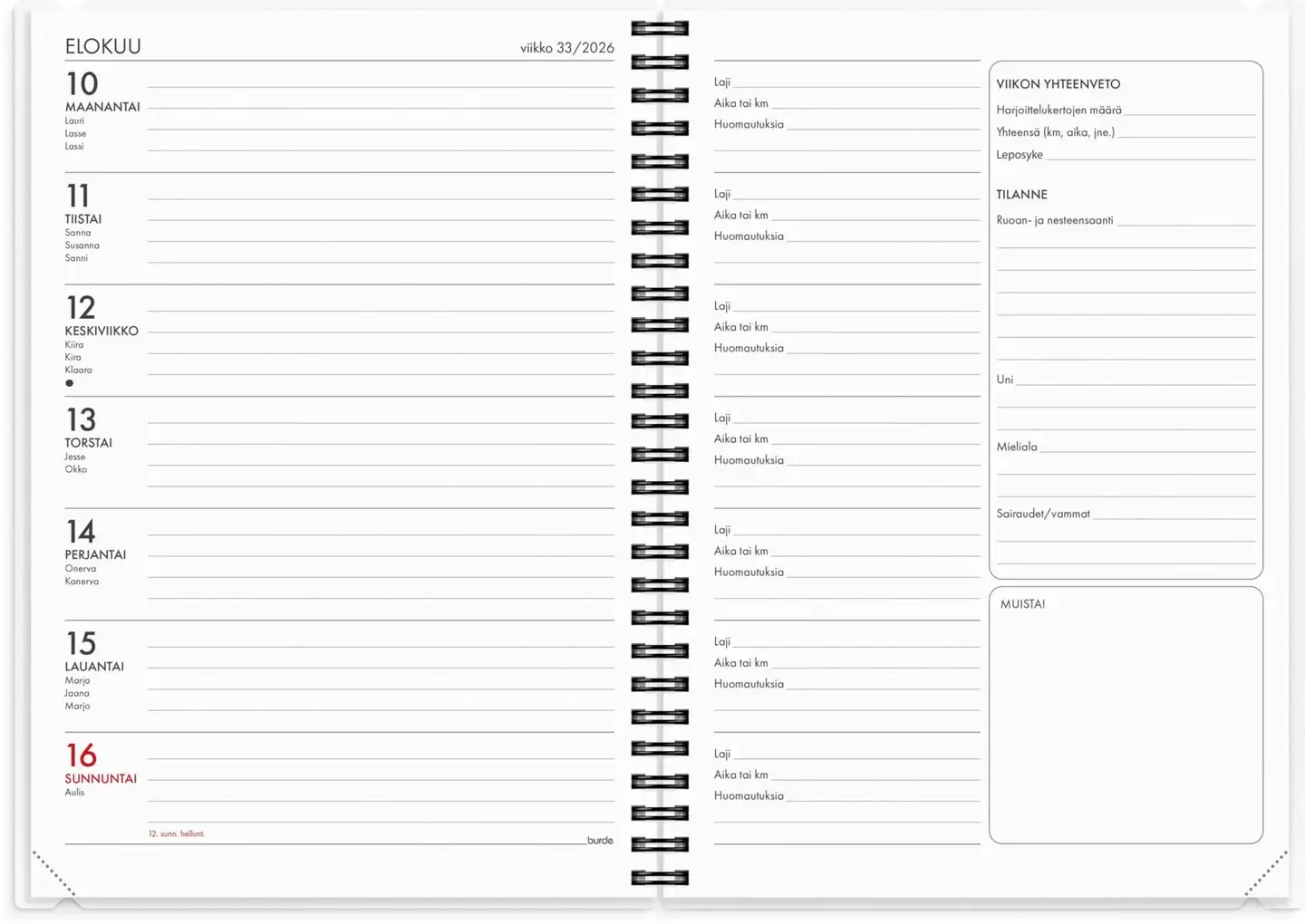
Task: Select the 14 Perjantai date number
Action: coord(81,532)
